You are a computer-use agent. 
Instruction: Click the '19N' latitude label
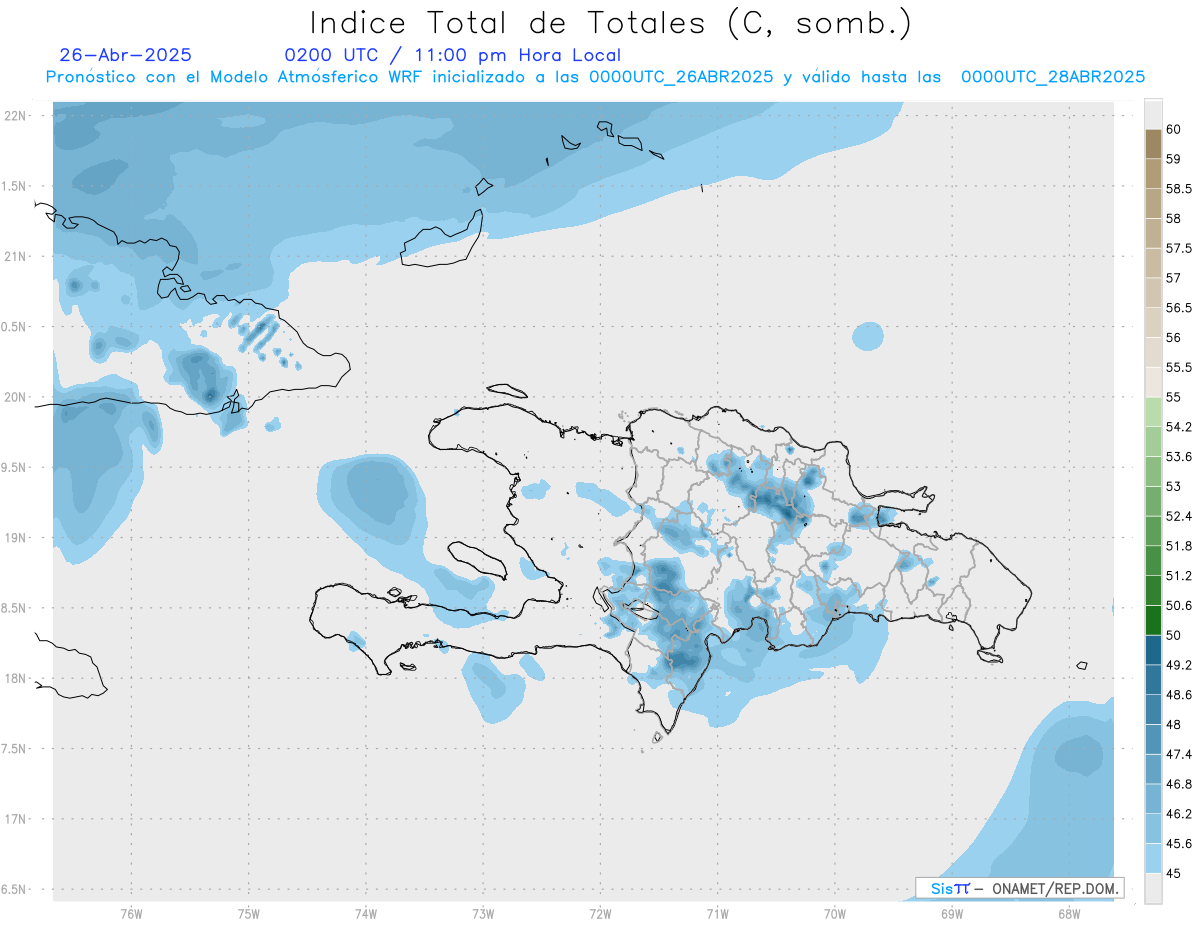point(15,537)
